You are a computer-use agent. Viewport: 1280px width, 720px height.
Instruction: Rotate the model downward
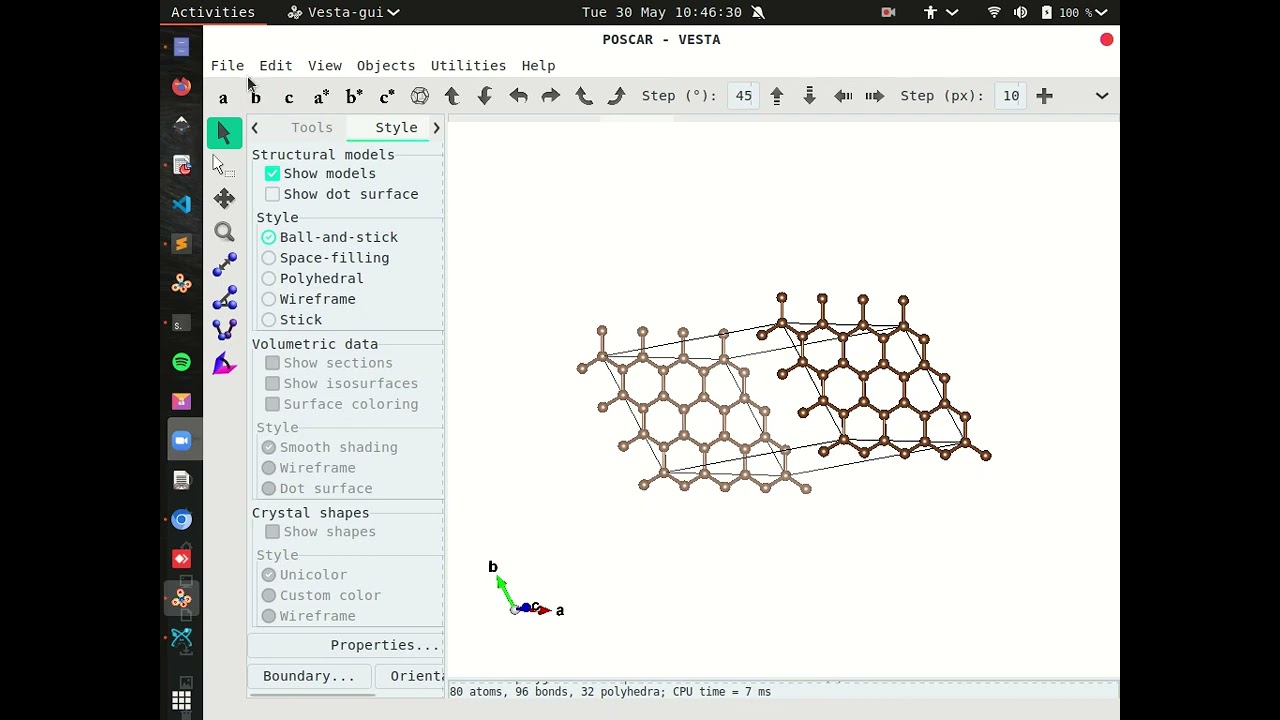pyautogui.click(x=485, y=96)
